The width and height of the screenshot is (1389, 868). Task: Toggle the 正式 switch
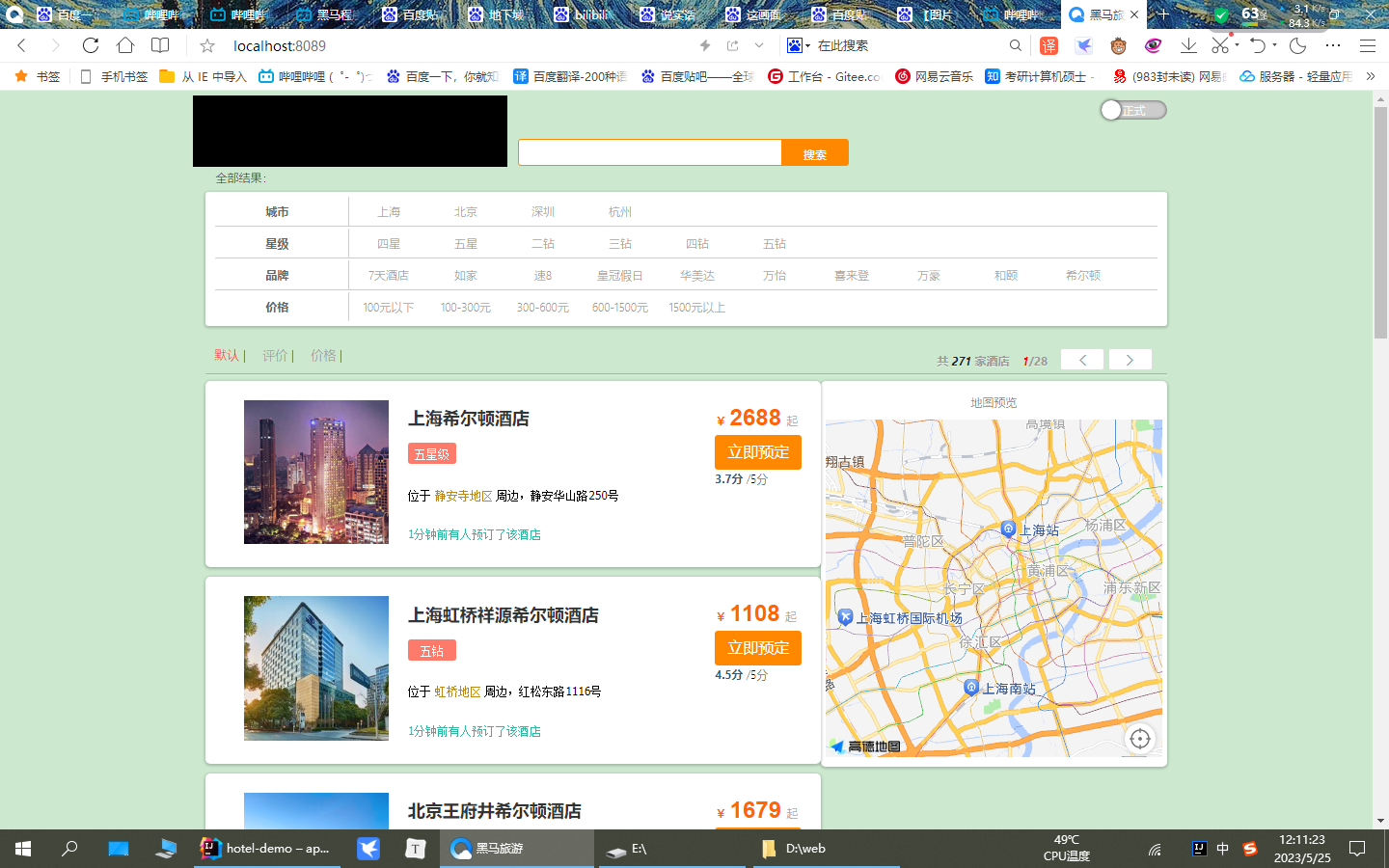click(1133, 110)
